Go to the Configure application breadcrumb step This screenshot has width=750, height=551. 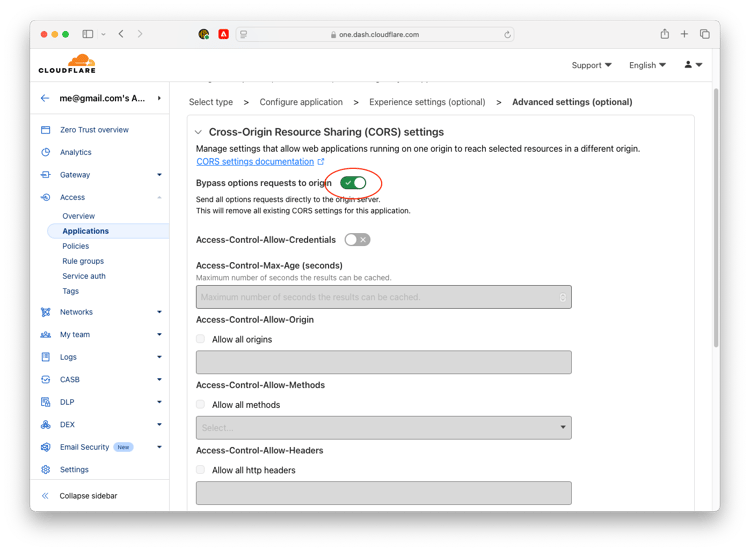(x=301, y=102)
